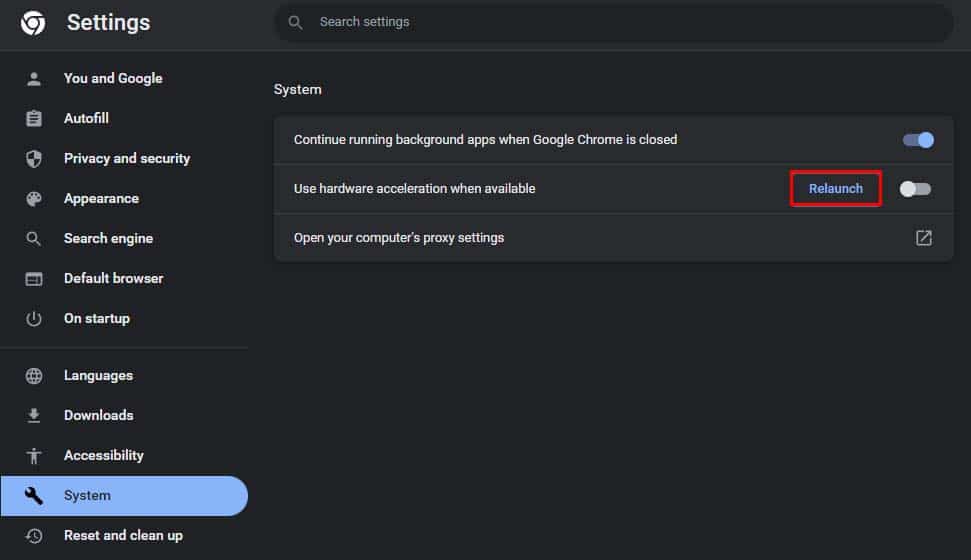Select the Appearance menu item
The image size is (971, 560).
click(x=102, y=199)
